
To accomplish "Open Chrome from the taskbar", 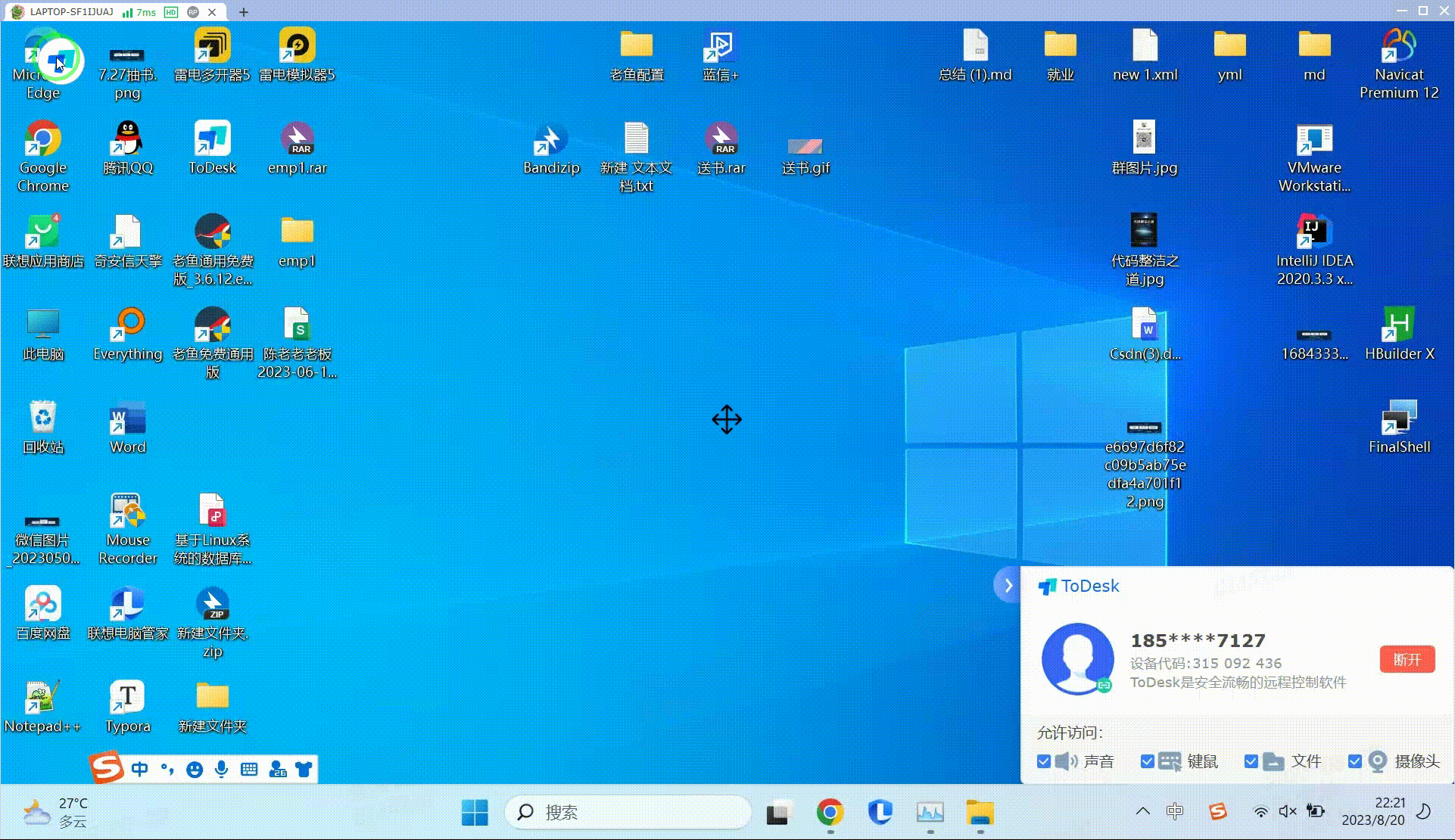I will 830,813.
